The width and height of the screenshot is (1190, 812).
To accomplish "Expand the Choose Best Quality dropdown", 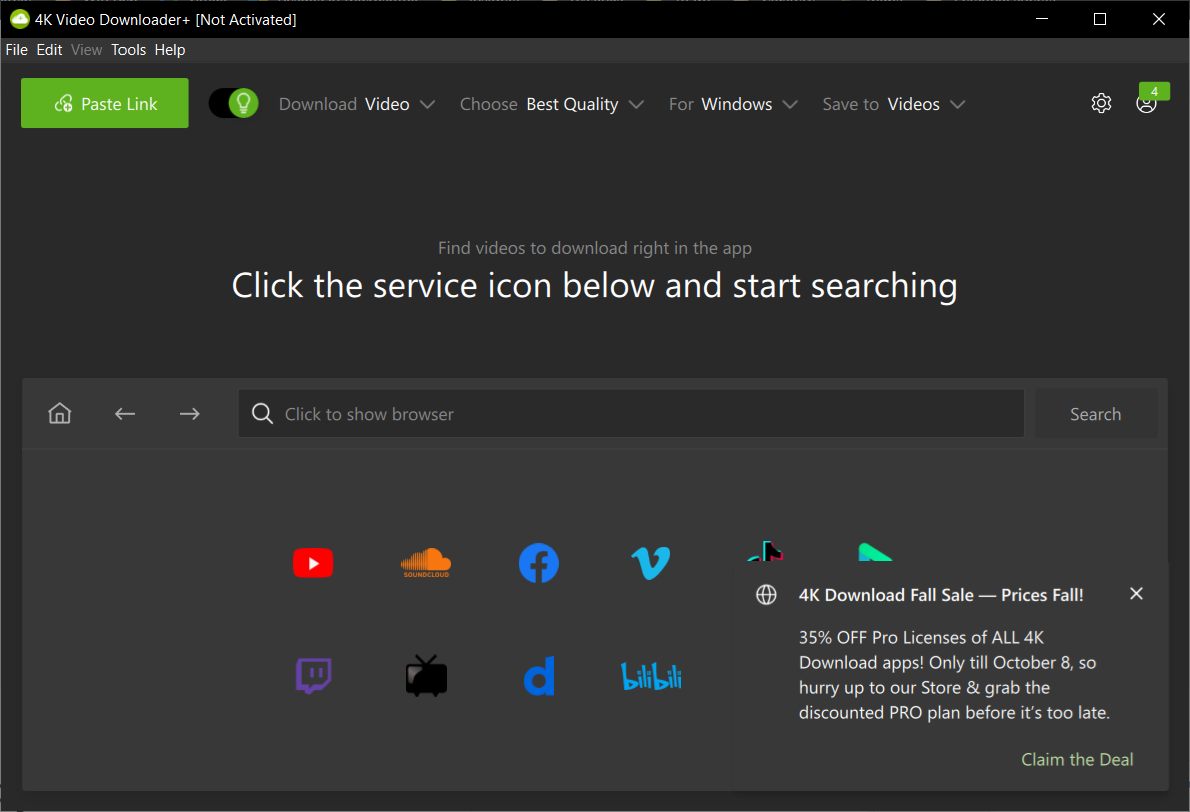I will (x=552, y=104).
